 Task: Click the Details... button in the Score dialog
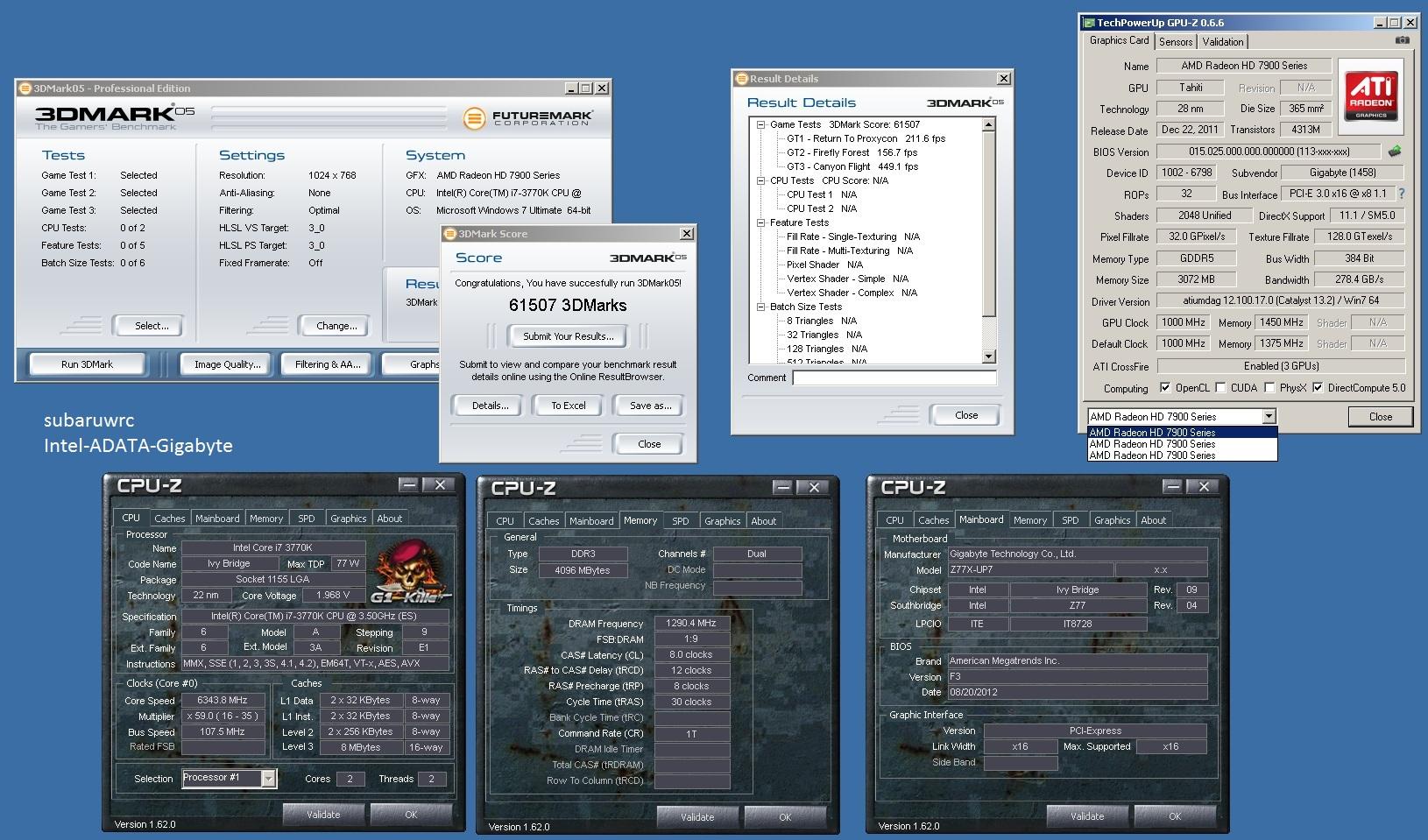click(490, 406)
